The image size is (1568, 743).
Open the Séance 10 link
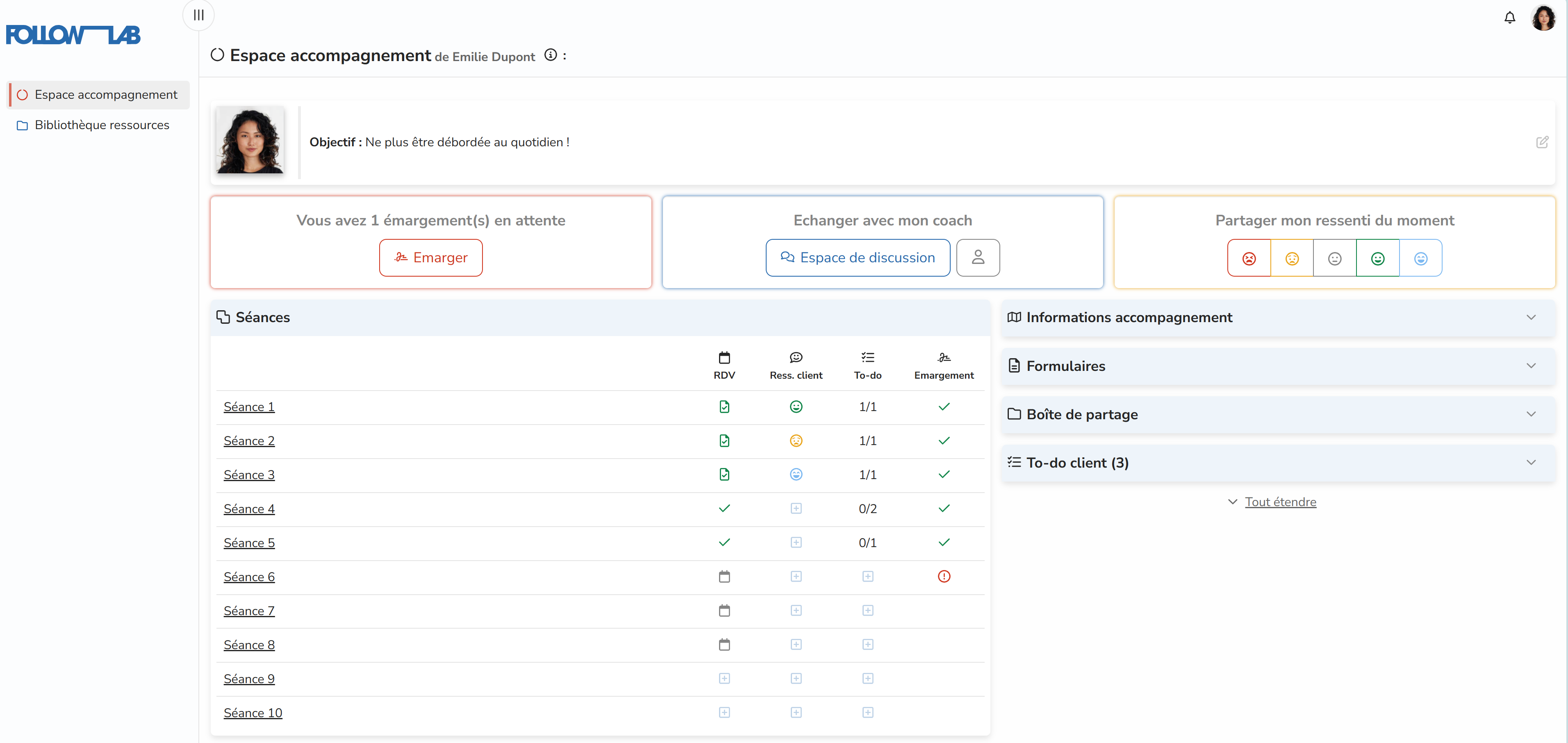253,713
